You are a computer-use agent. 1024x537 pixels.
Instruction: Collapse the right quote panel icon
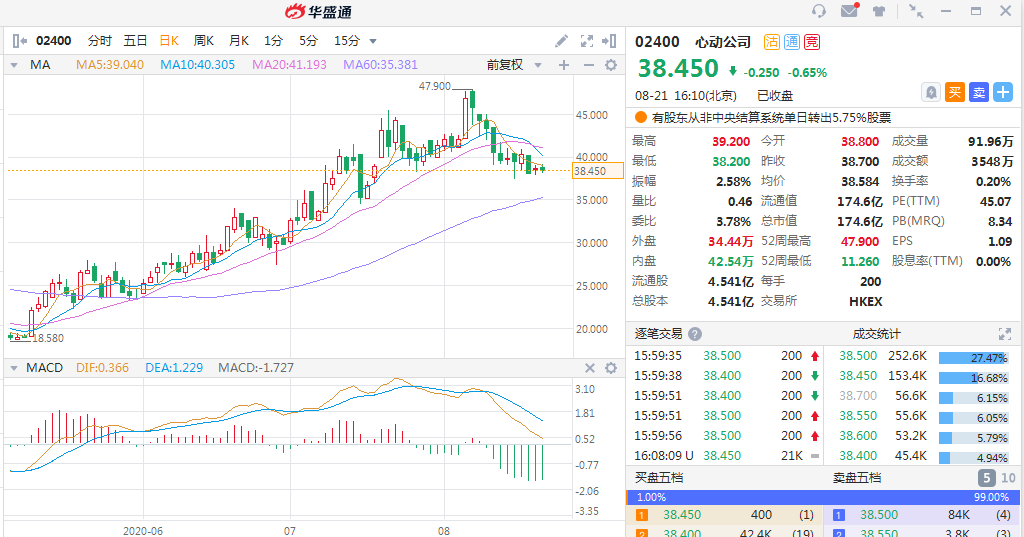pos(609,41)
